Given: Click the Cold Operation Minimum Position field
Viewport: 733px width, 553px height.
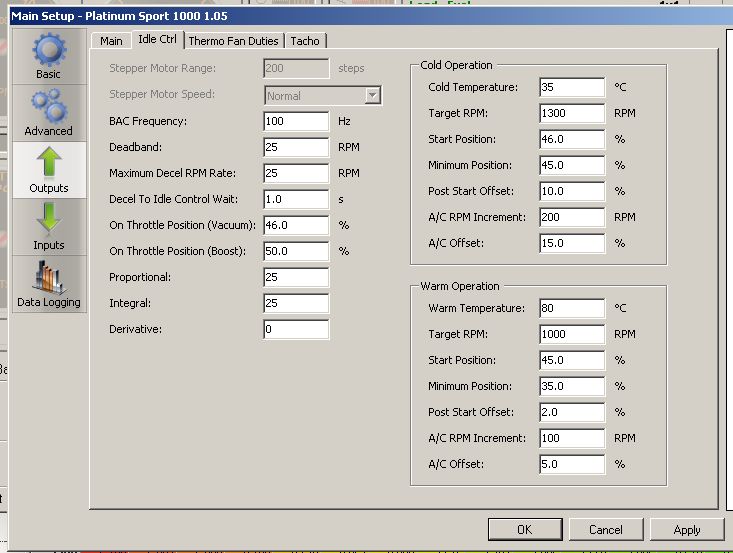Looking at the screenshot, I should 572,165.
